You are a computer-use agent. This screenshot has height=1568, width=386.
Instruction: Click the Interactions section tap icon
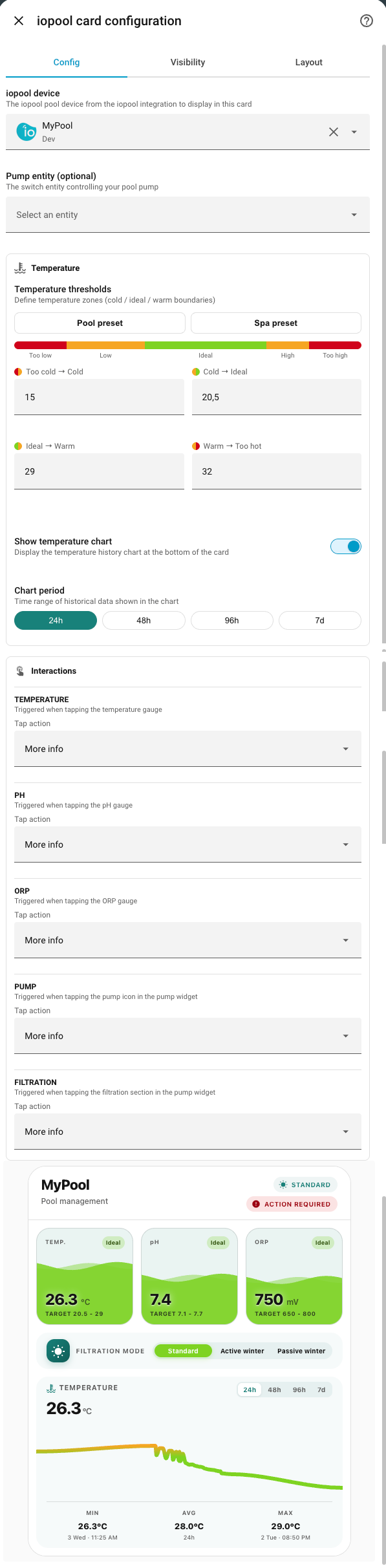20,671
